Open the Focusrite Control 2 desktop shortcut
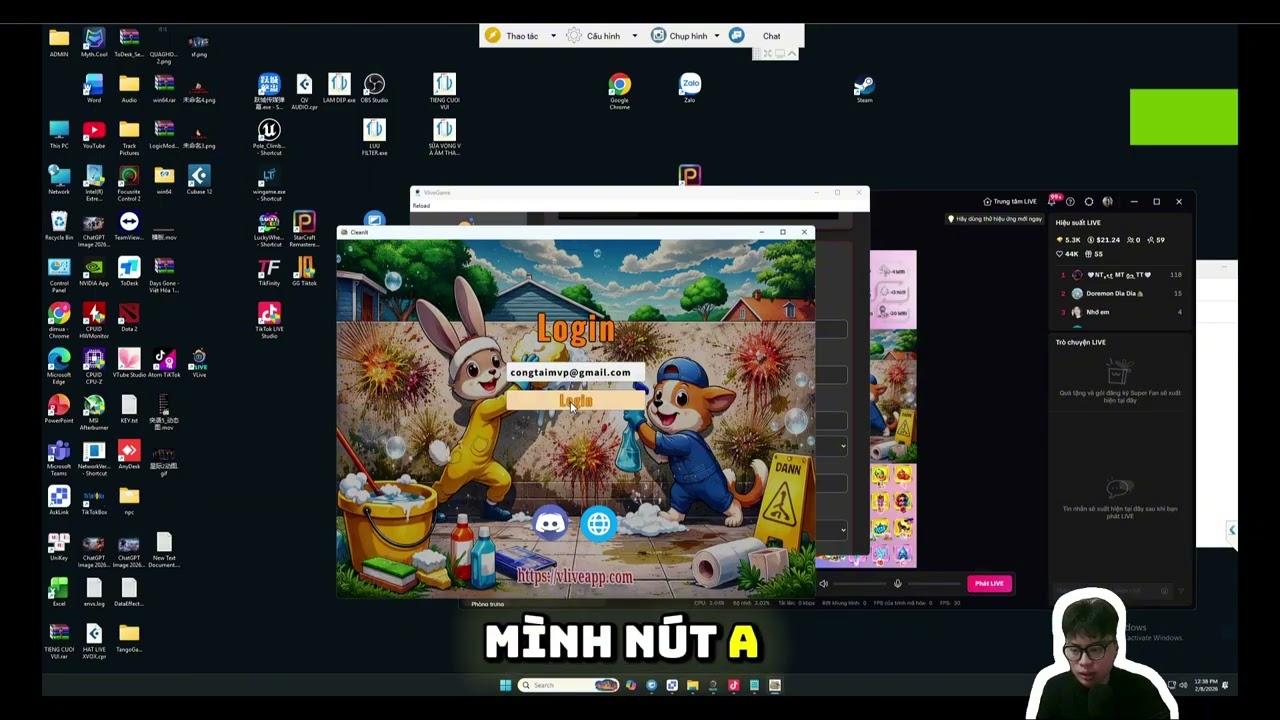The height and width of the screenshot is (720, 1280). (129, 183)
